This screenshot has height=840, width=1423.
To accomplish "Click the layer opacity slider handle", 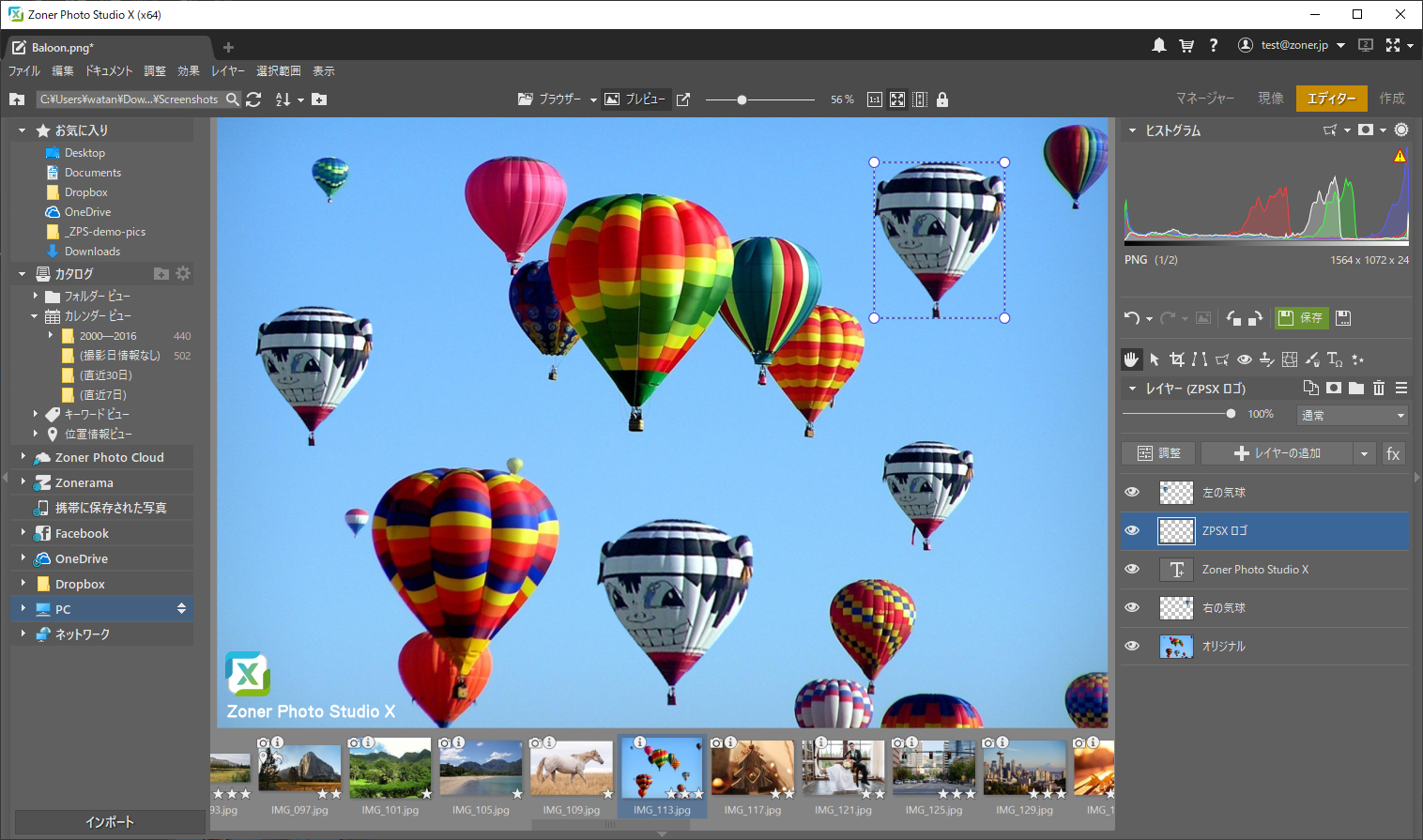I will (1231, 414).
